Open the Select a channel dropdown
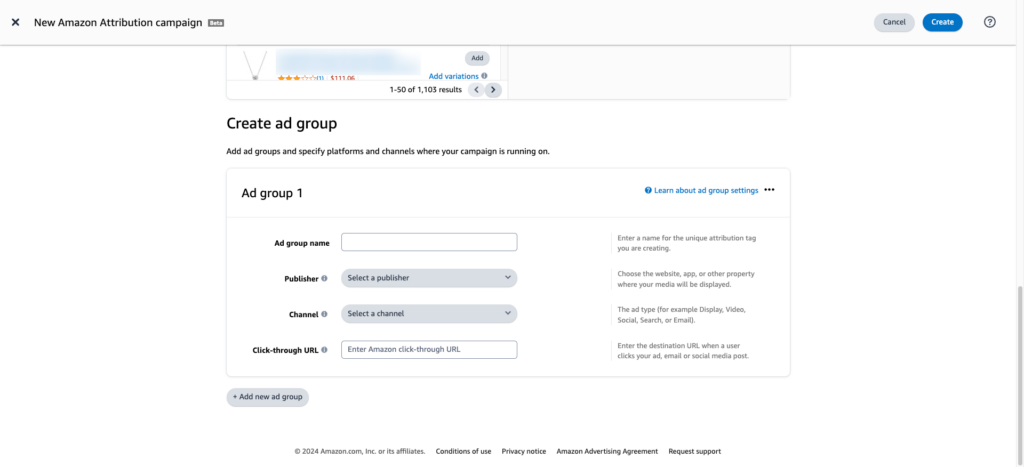This screenshot has width=1024, height=467. point(429,314)
